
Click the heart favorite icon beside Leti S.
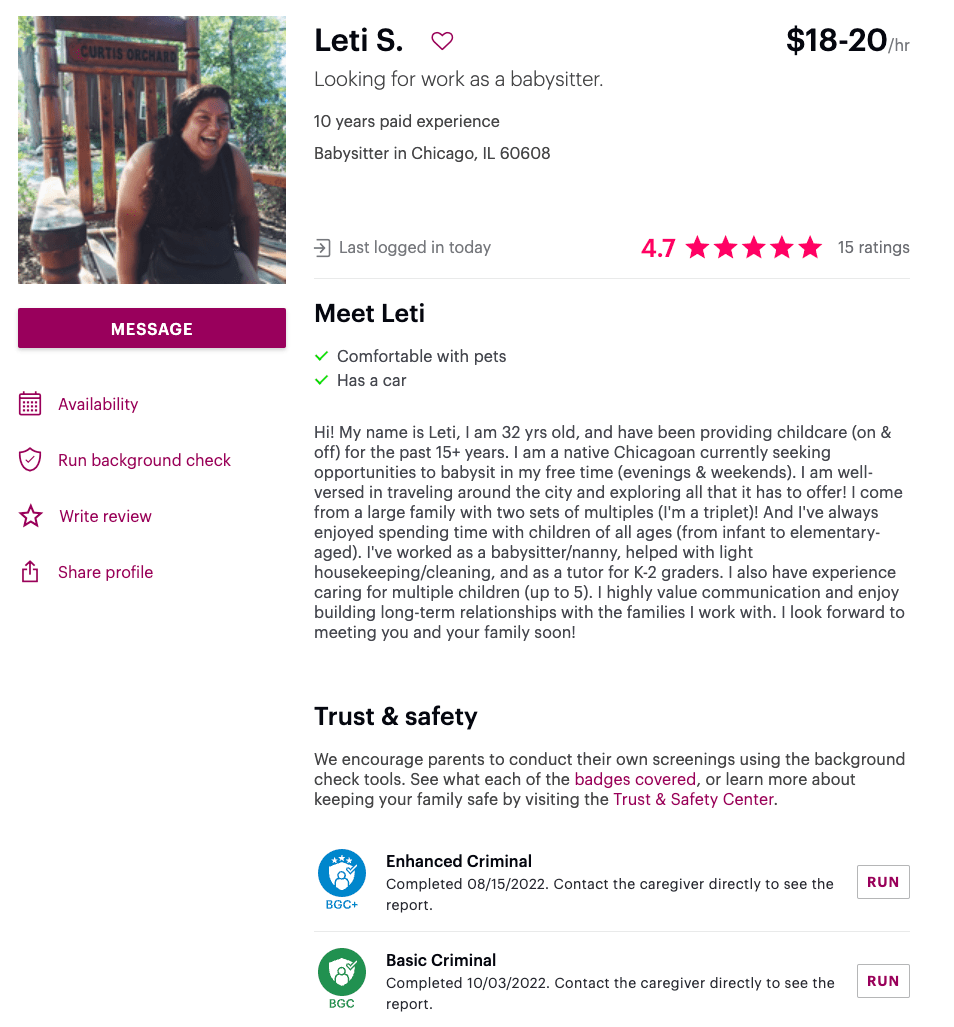(442, 41)
